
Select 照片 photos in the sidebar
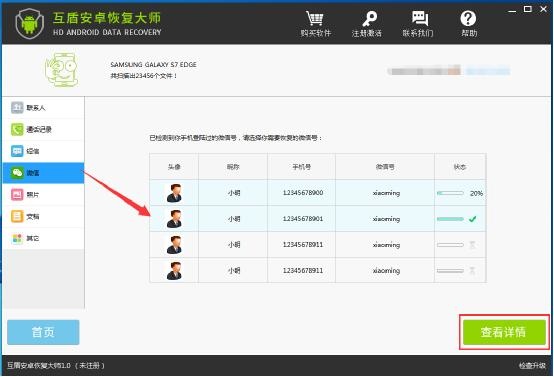(43, 195)
